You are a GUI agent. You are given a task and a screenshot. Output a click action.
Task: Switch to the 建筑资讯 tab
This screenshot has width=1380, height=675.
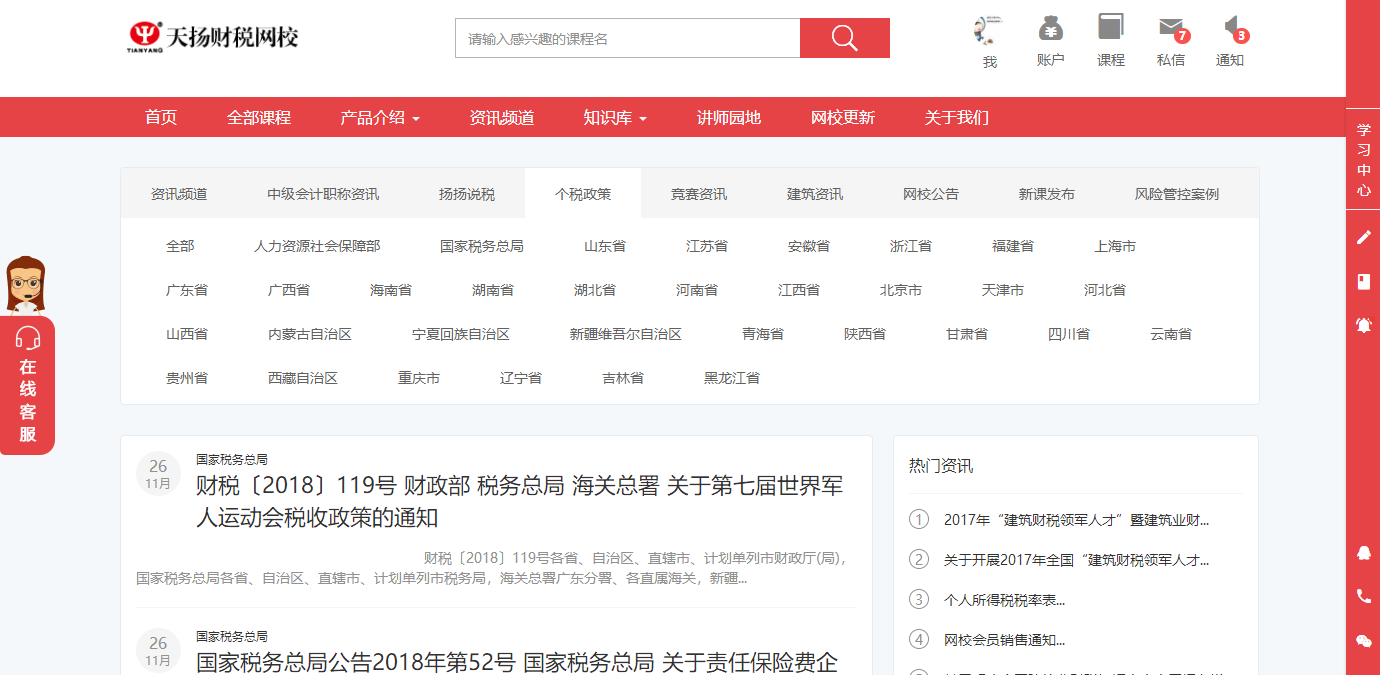(x=814, y=194)
